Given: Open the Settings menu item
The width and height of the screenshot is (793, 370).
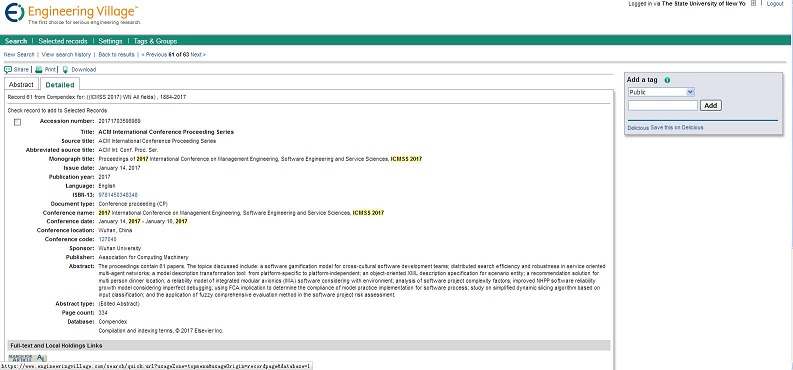Looking at the screenshot, I should (110, 41).
